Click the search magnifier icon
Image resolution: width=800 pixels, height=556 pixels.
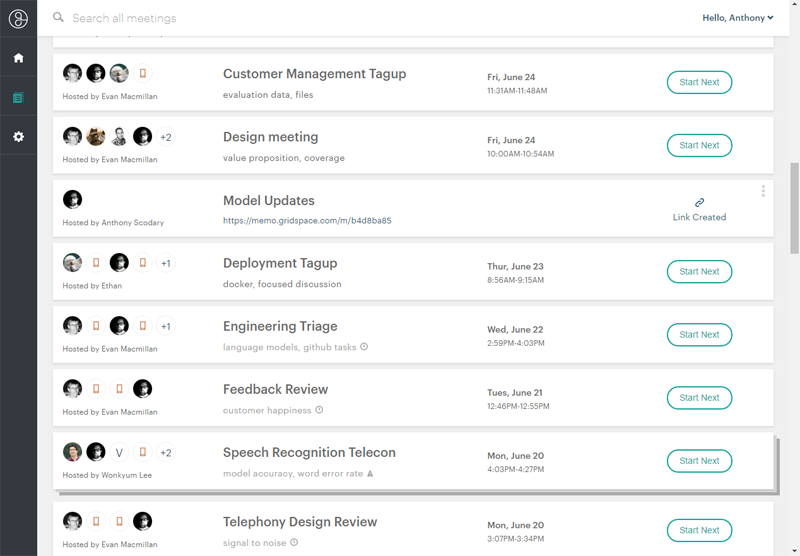(x=59, y=17)
